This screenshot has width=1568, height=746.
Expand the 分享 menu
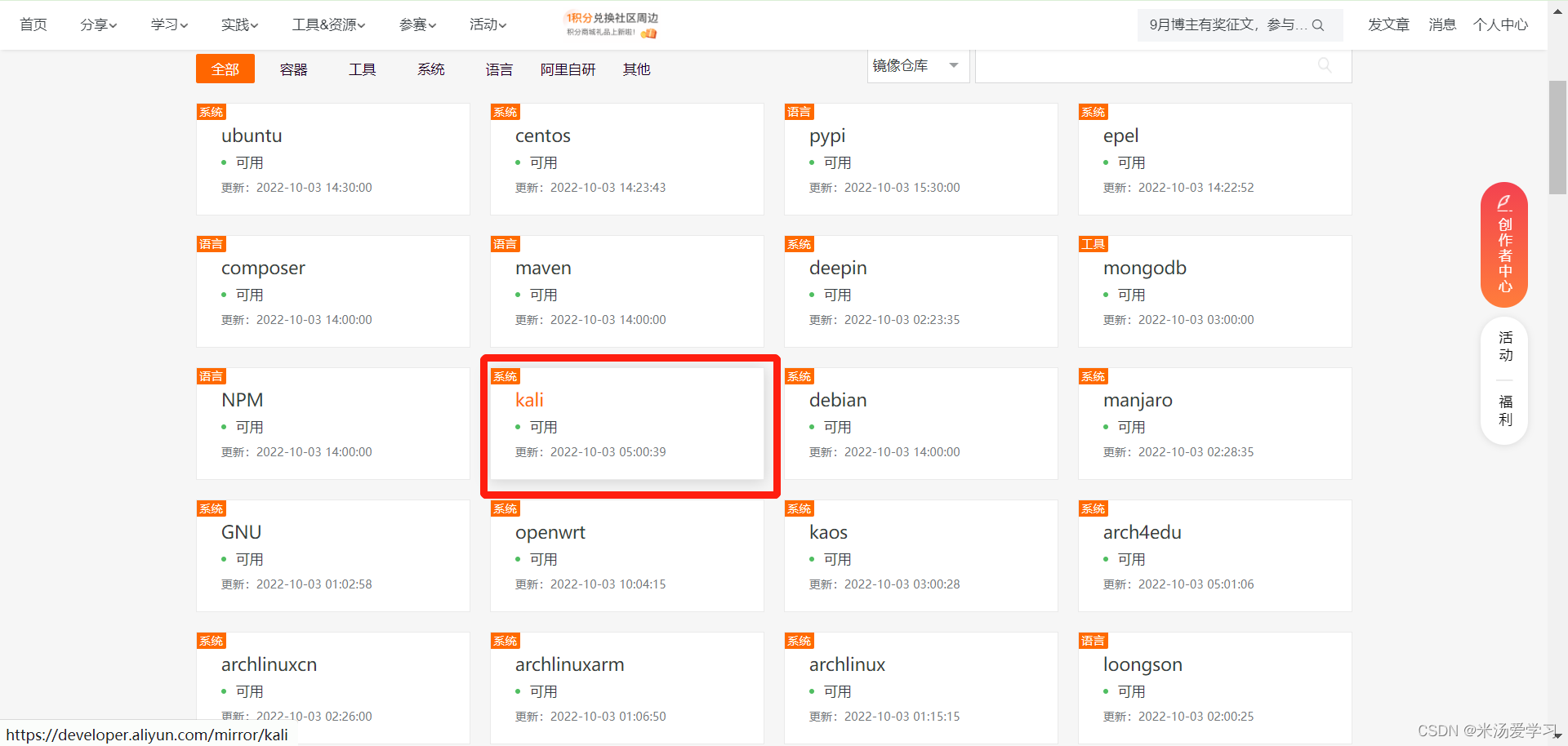[x=98, y=24]
